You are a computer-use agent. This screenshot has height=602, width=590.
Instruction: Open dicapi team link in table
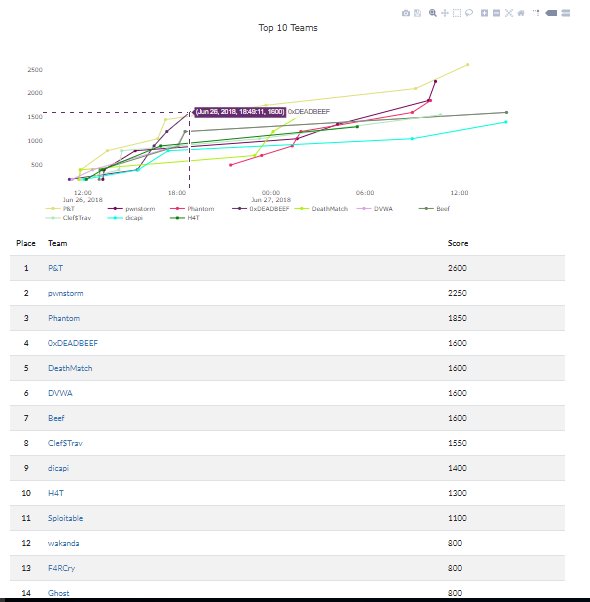[58, 468]
